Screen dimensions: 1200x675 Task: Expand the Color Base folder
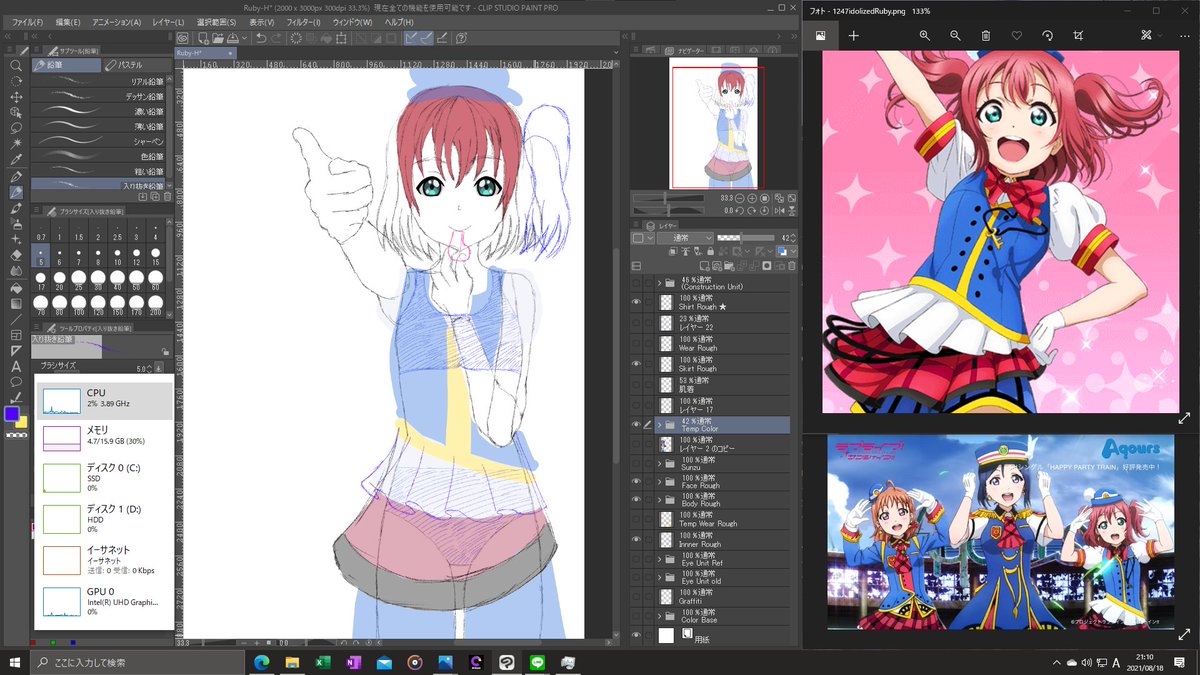click(x=659, y=616)
